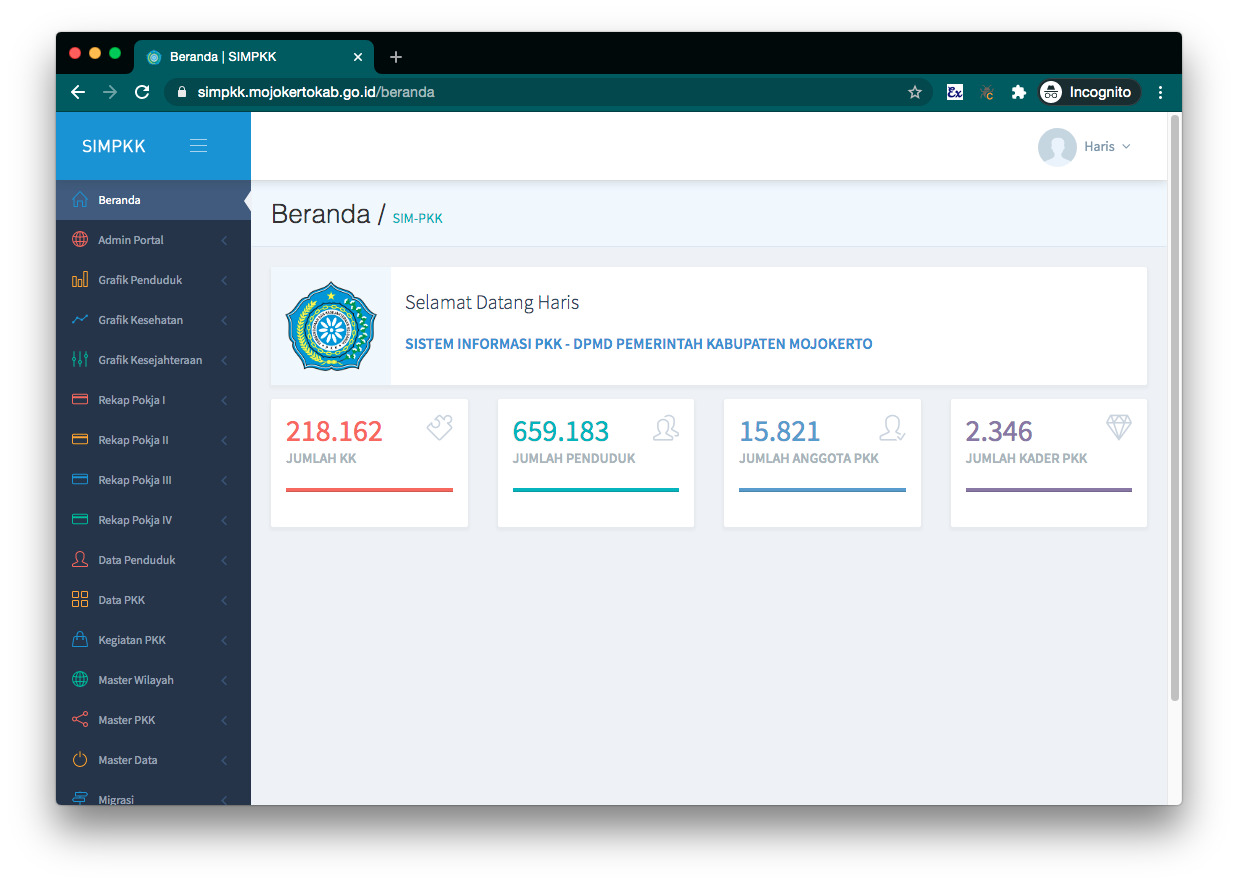Click the Kegiatan PKK bag icon
Screen dimensions: 1238x885
(80, 640)
